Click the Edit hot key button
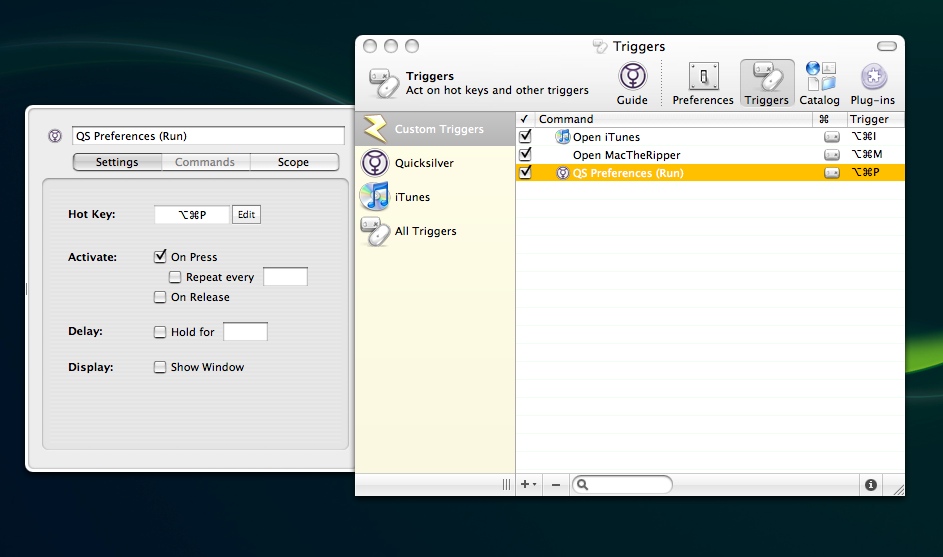The width and height of the screenshot is (943, 557). tap(247, 215)
